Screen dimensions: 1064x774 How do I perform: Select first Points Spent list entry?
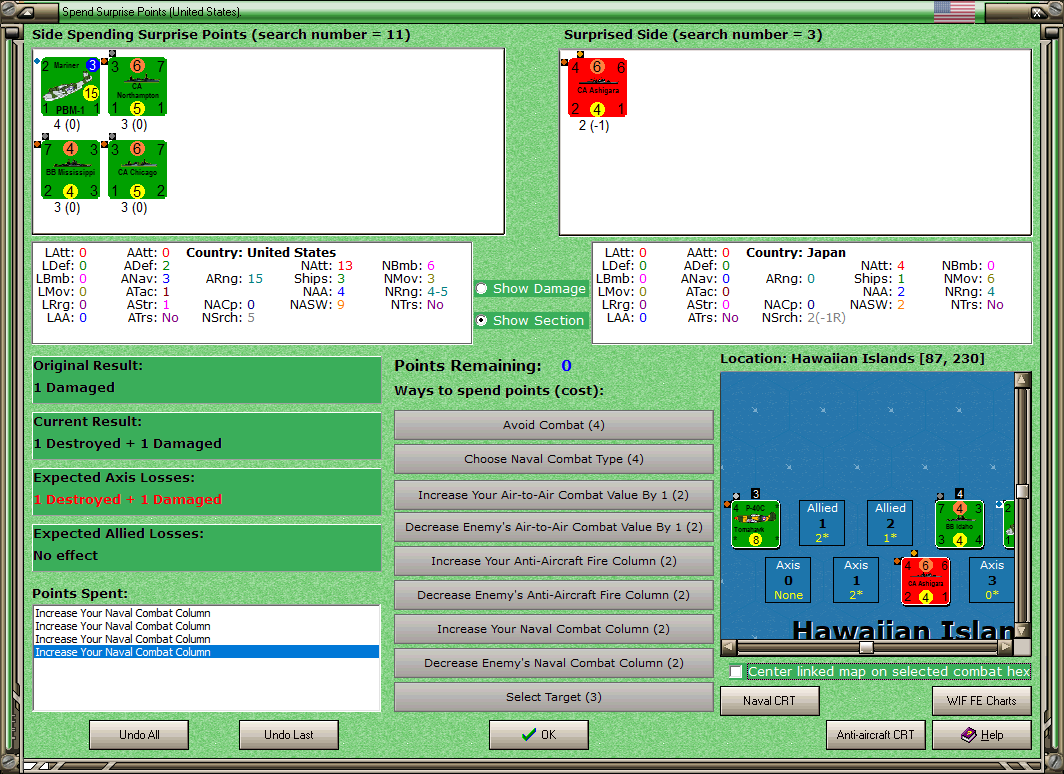(x=206, y=613)
